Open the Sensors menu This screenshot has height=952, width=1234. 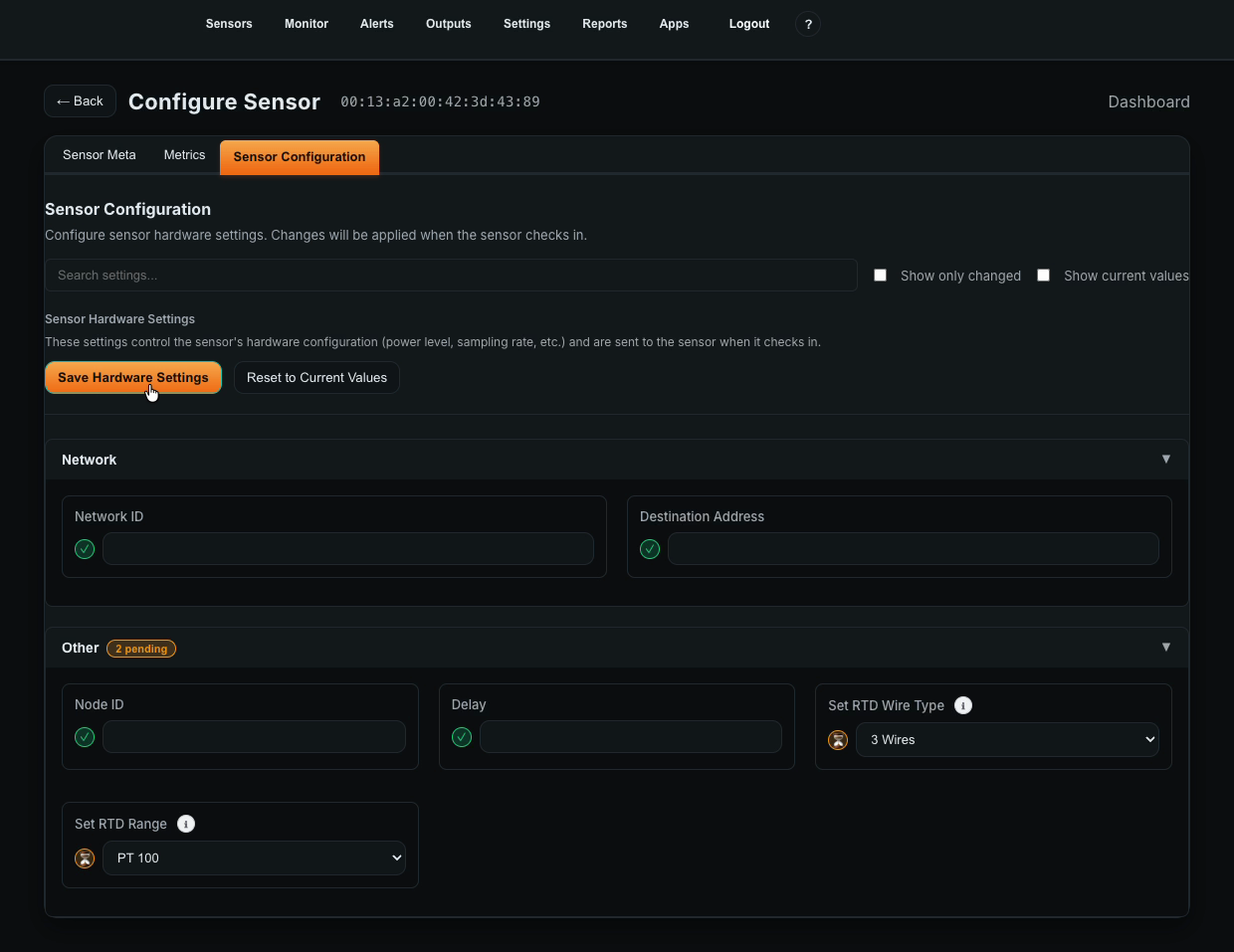point(229,24)
